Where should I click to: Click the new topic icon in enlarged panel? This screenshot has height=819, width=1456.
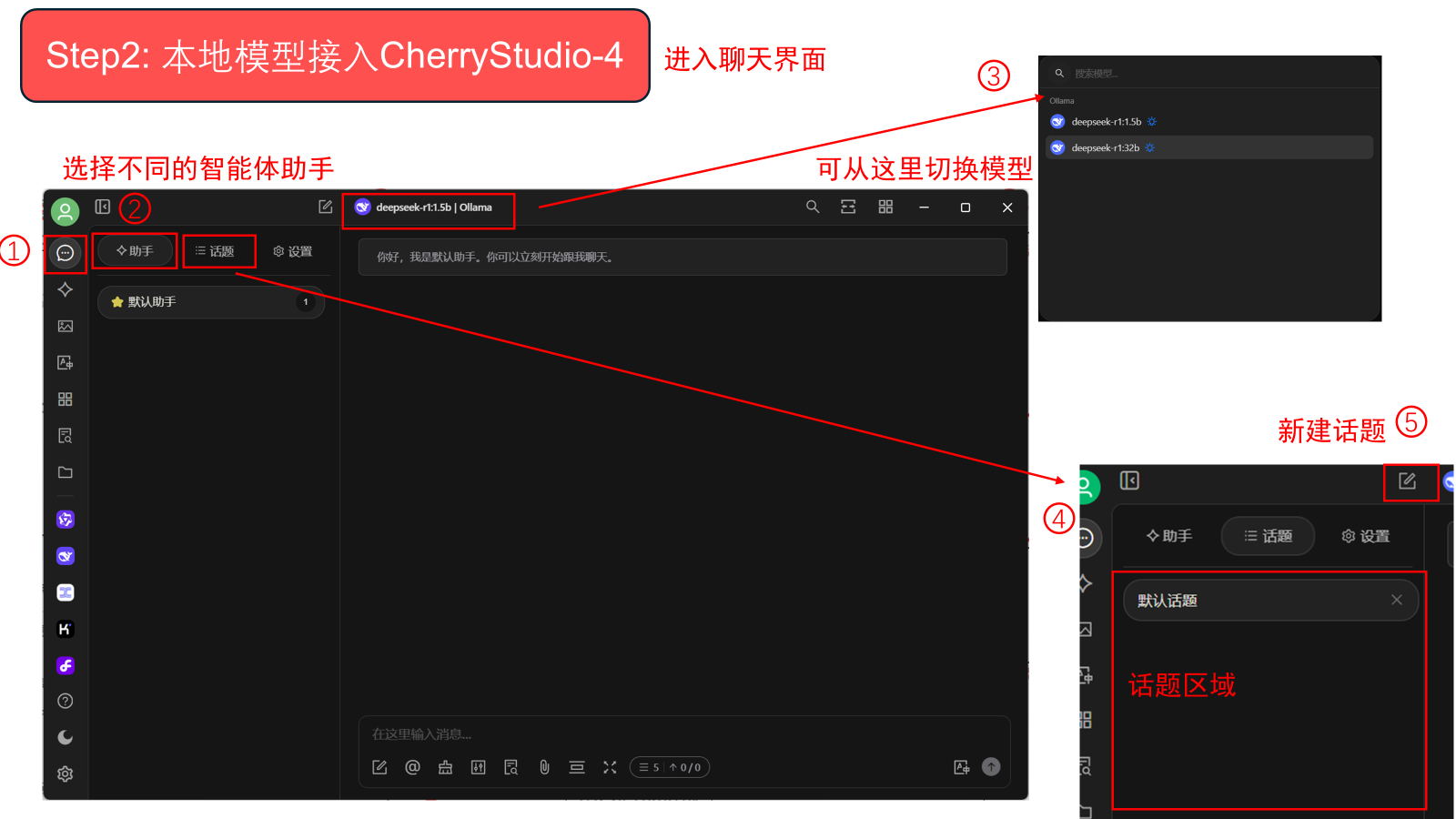point(1408,480)
